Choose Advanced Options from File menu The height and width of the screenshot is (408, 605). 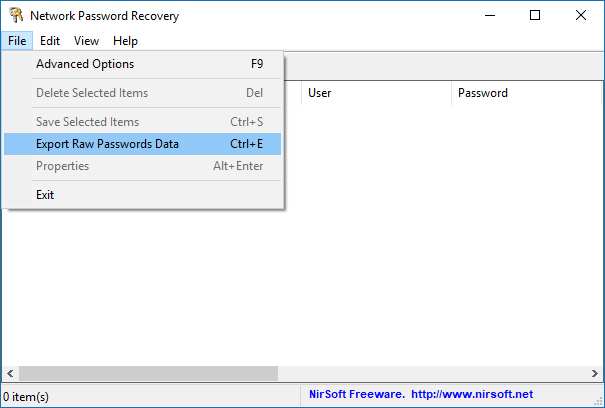click(142, 64)
